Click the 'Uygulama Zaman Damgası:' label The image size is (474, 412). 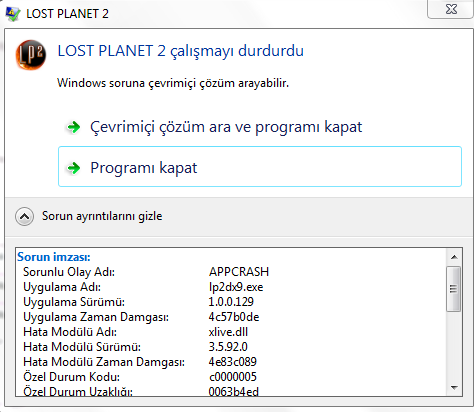tap(96, 317)
